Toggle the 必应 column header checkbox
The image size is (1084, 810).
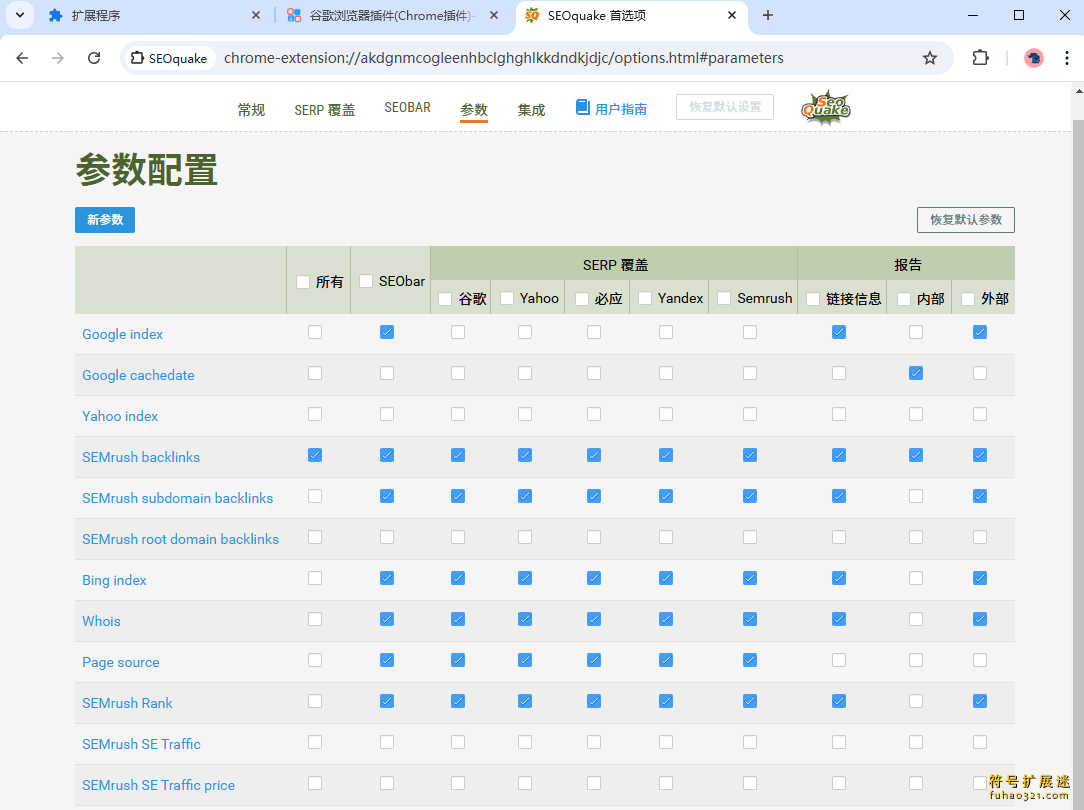coord(582,299)
